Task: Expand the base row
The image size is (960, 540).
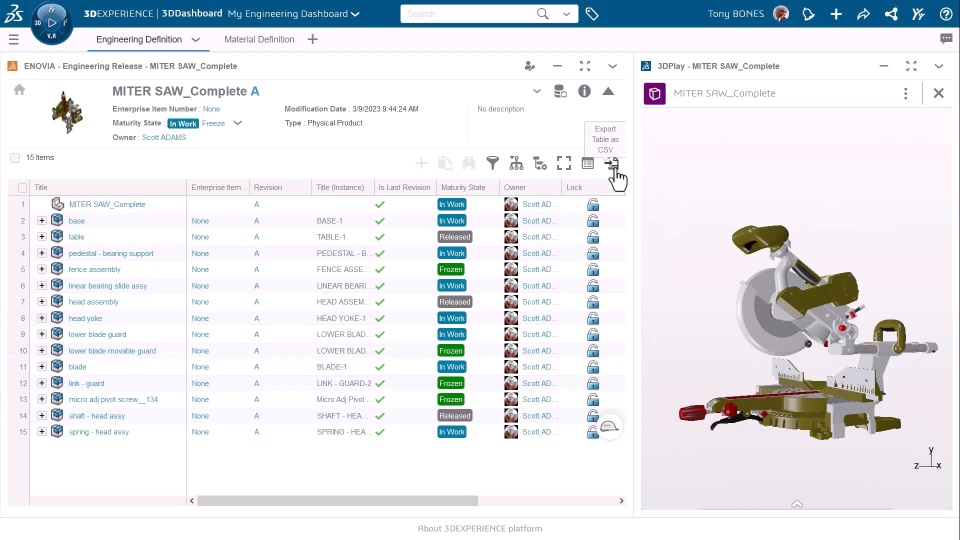Action: pos(42,220)
